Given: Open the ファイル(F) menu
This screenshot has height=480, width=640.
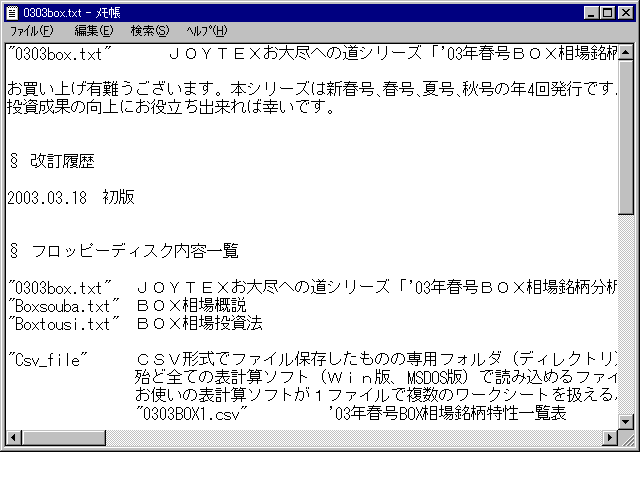Looking at the screenshot, I should [x=31, y=31].
